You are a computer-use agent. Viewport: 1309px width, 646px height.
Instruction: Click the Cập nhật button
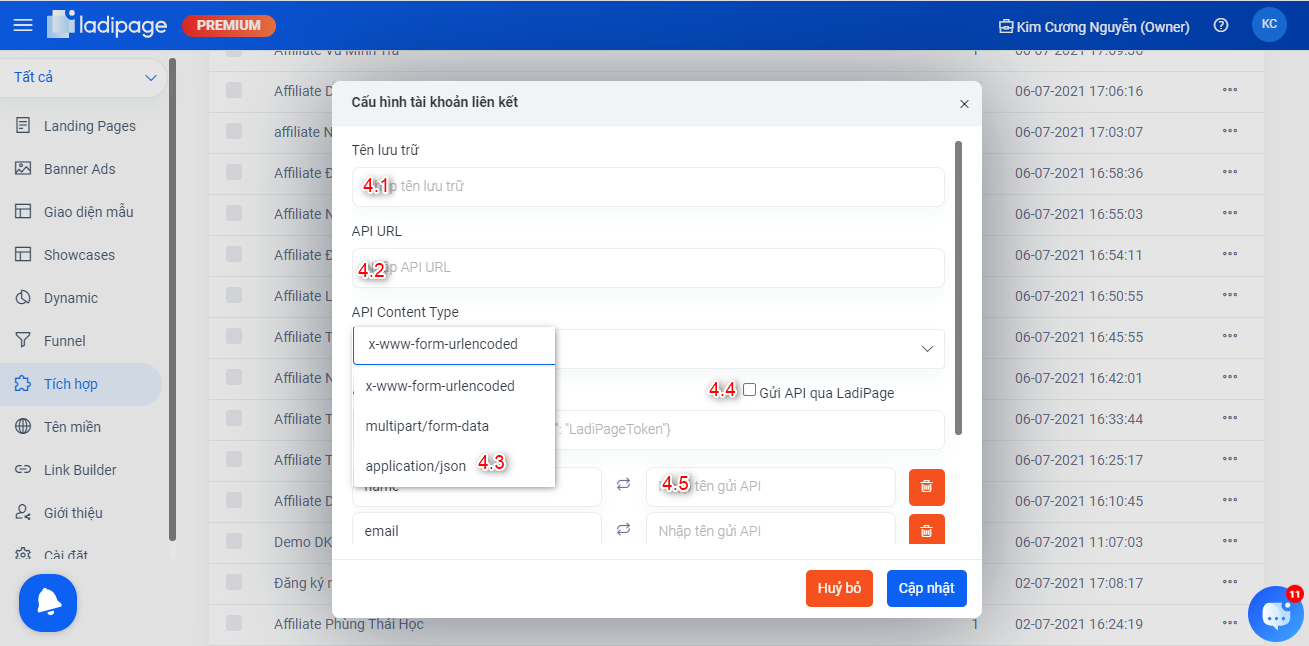pyautogui.click(x=926, y=588)
